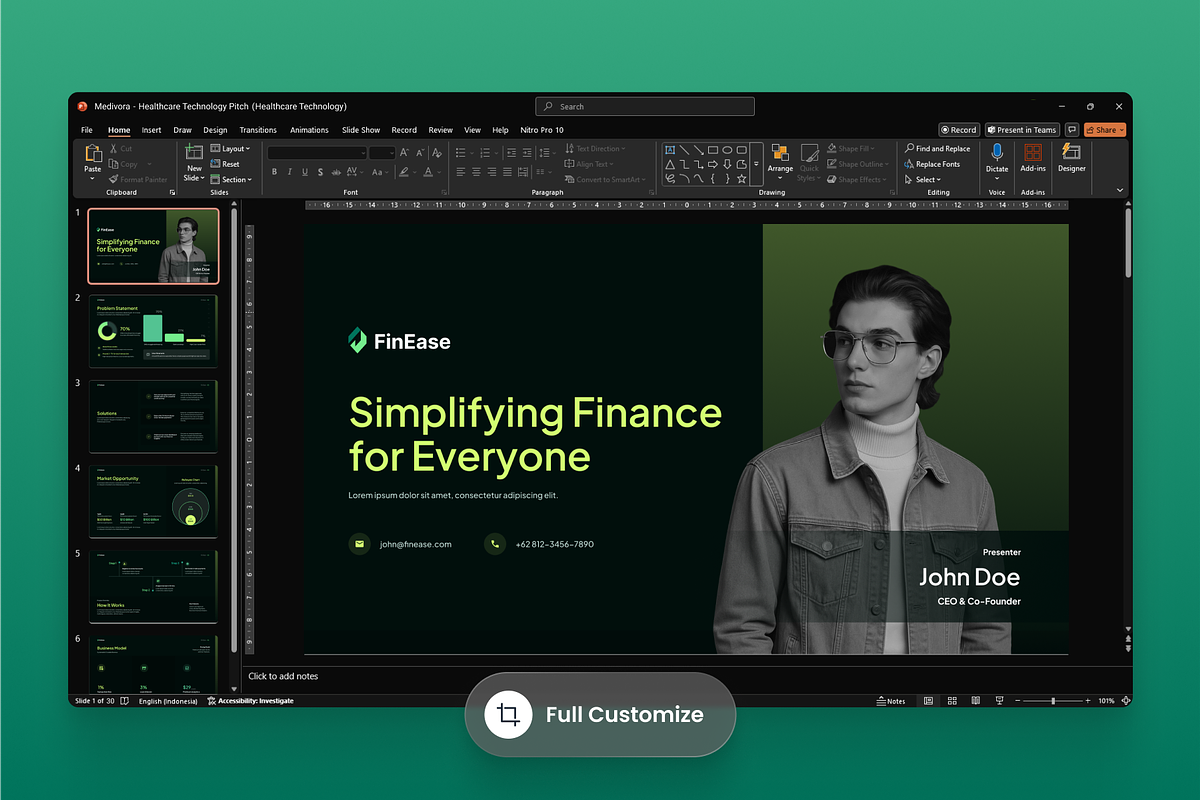Select the Oval shape
Image resolution: width=1200 pixels, height=800 pixels.
click(727, 149)
